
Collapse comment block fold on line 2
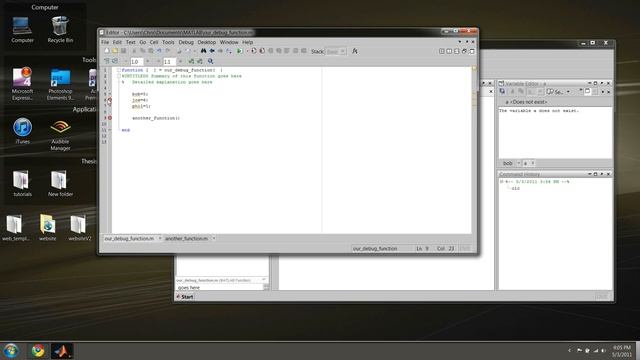click(x=119, y=76)
